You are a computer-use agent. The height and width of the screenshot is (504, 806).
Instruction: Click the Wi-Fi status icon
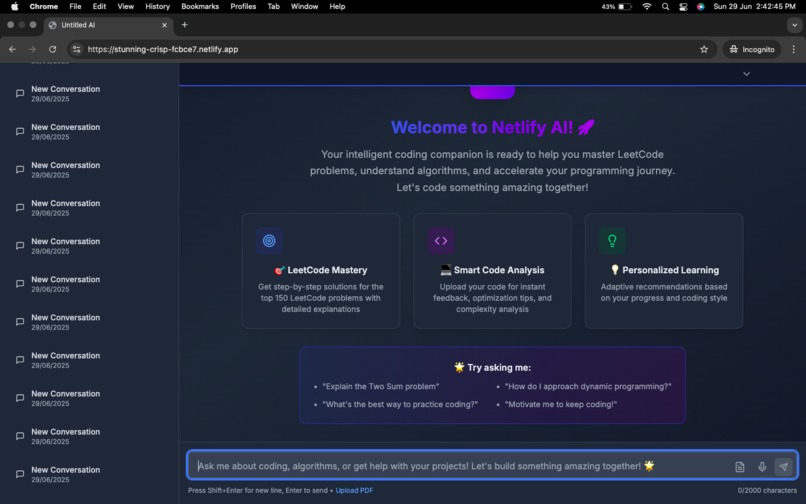click(x=647, y=6)
